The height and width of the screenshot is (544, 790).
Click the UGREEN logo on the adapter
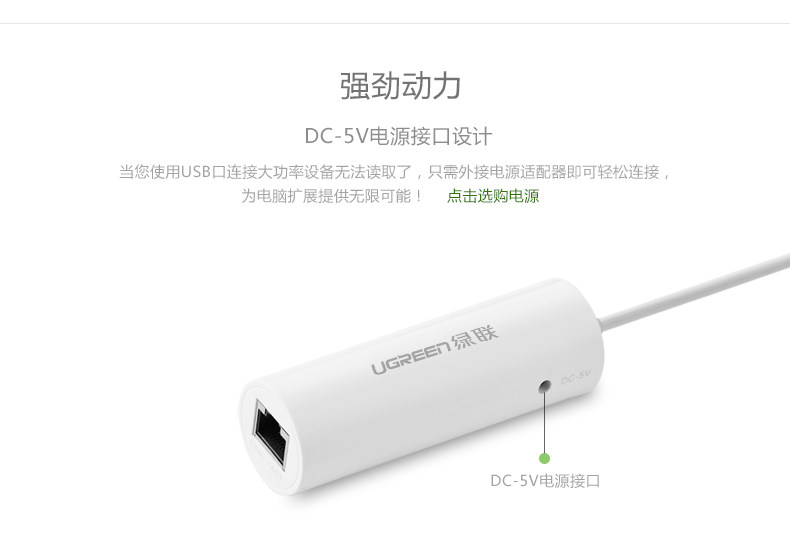pyautogui.click(x=411, y=358)
